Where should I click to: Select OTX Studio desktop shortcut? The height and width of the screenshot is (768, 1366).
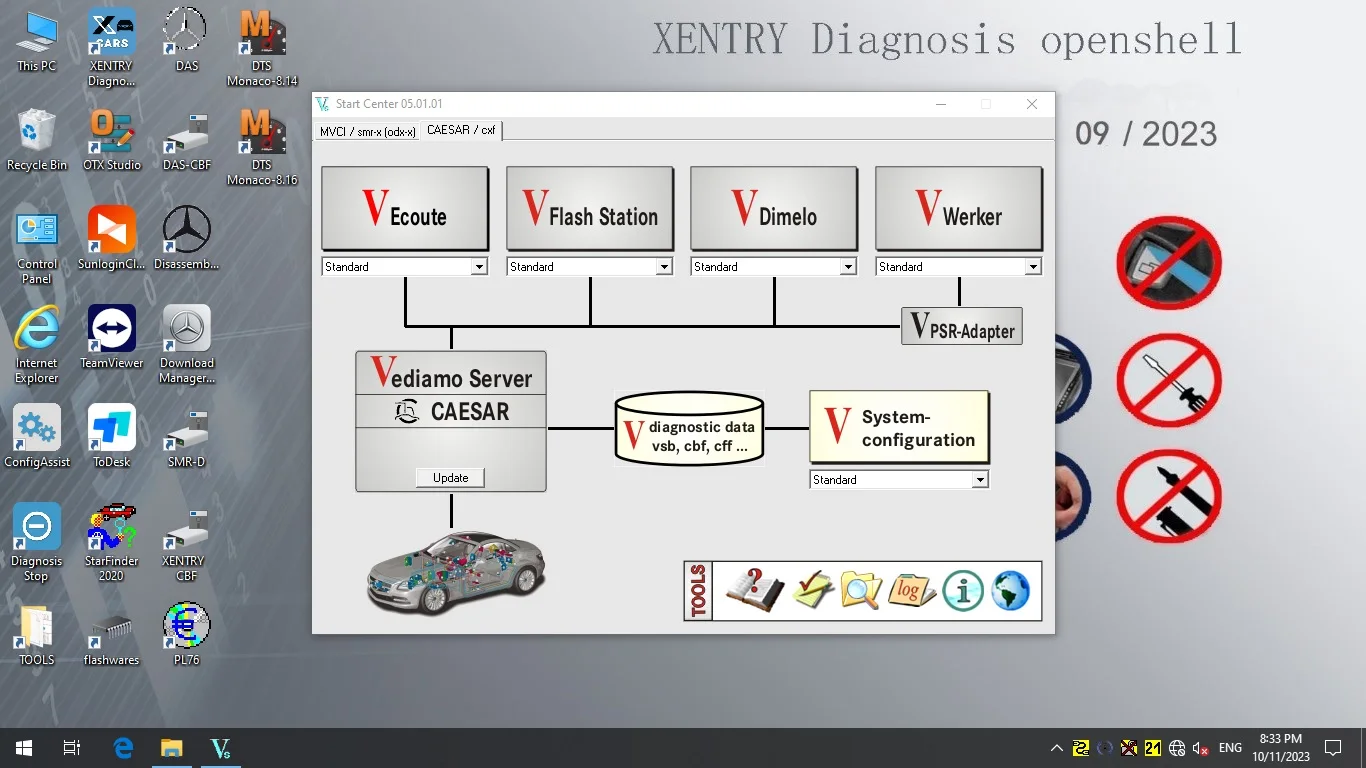(x=112, y=139)
